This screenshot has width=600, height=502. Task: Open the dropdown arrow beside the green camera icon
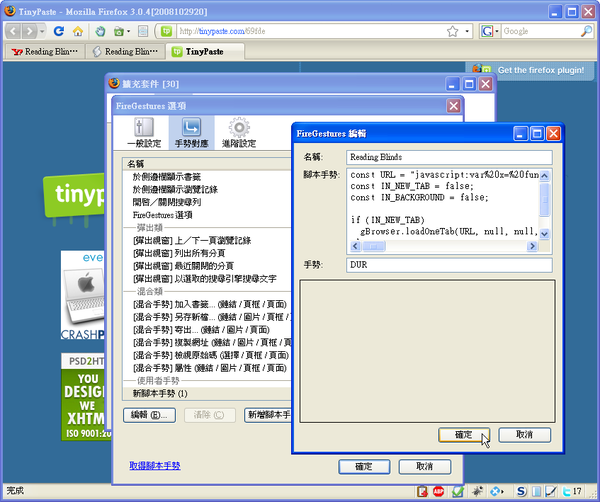tap(128, 31)
